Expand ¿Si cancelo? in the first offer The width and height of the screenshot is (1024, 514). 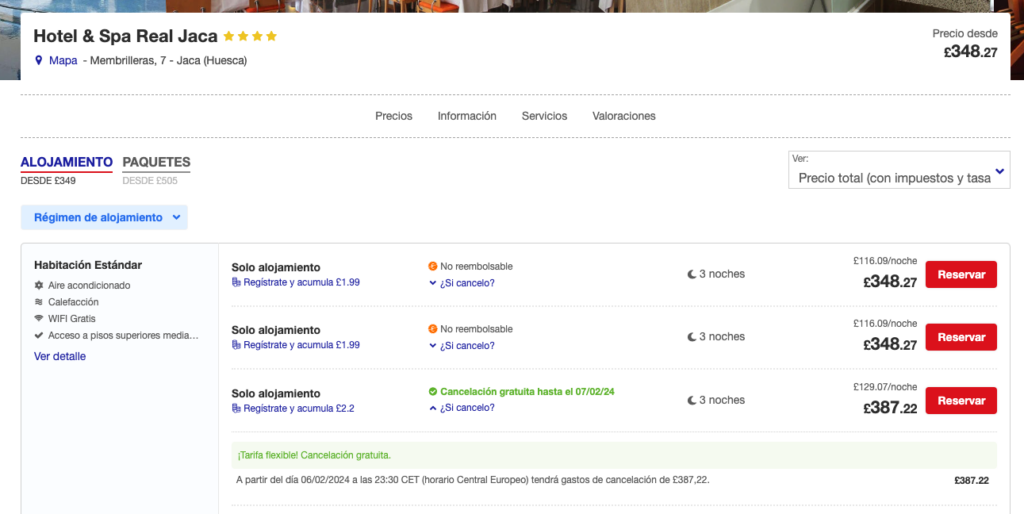[x=462, y=283]
